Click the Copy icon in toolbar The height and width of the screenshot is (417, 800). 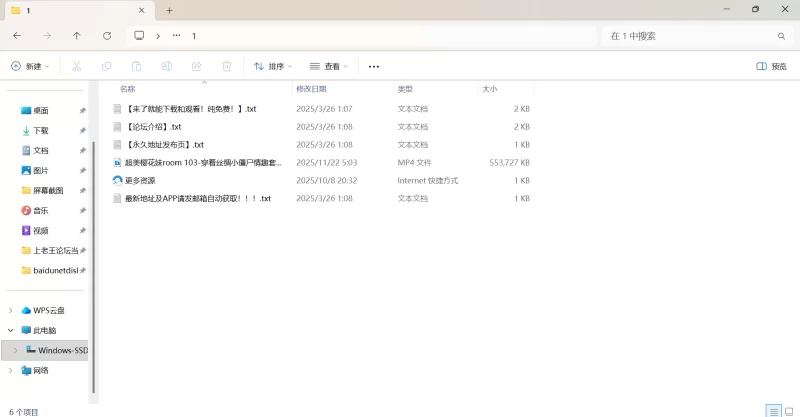pyautogui.click(x=106, y=66)
